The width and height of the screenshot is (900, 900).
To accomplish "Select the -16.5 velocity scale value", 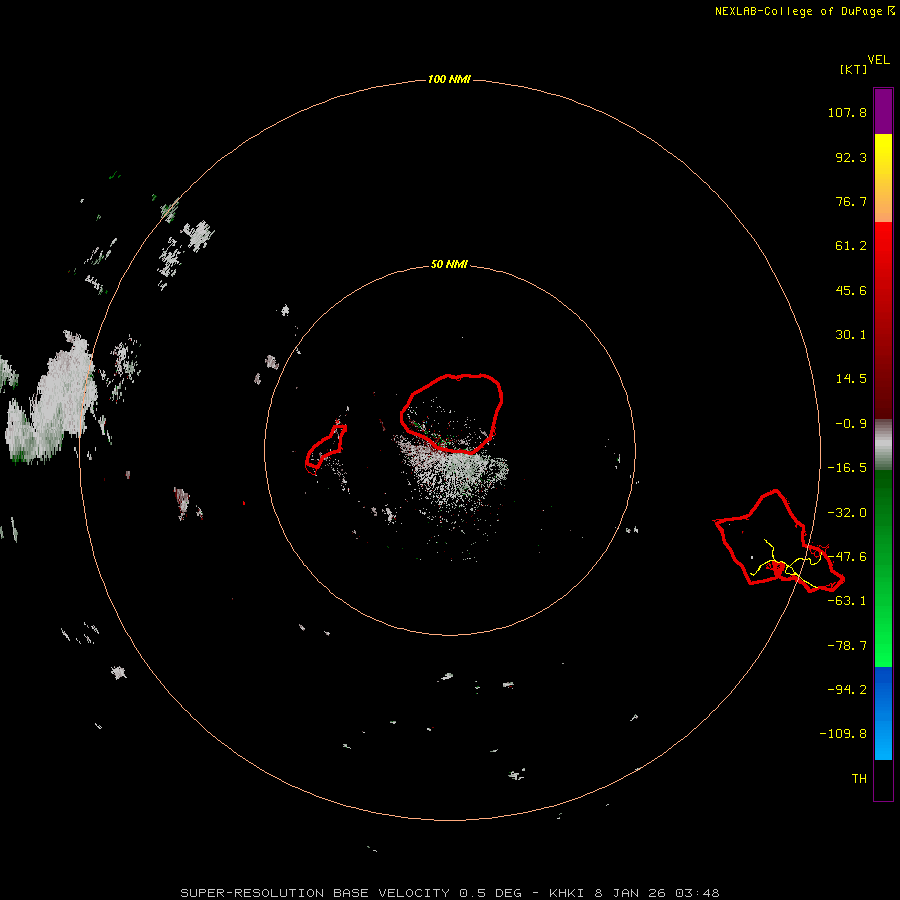I will point(847,468).
